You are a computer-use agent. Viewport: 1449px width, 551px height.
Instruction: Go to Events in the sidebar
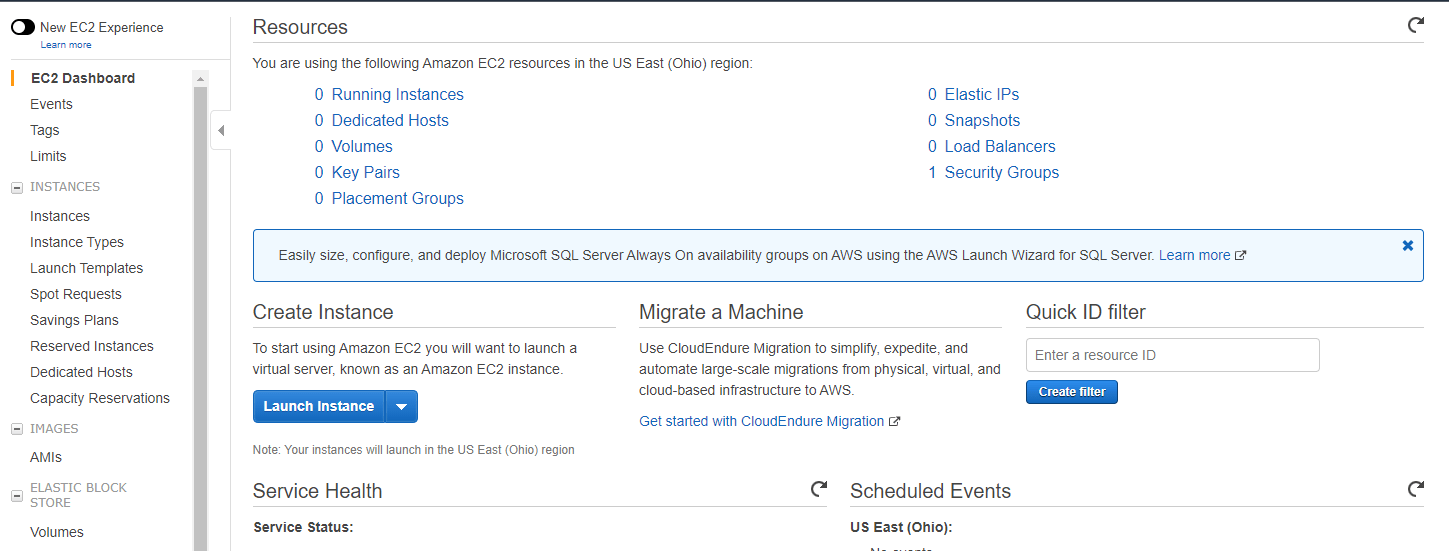tap(51, 104)
